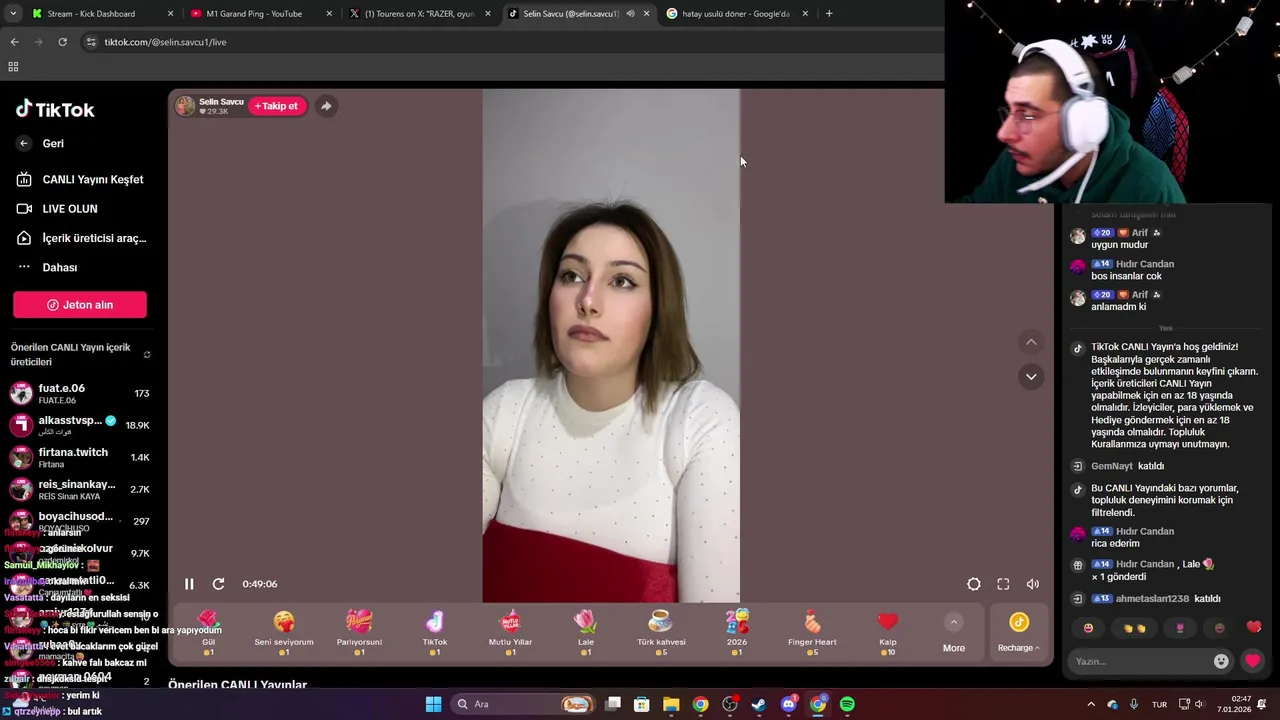Open the Dahası more menu
Viewport: 1280px width, 720px height.
[x=48, y=267]
